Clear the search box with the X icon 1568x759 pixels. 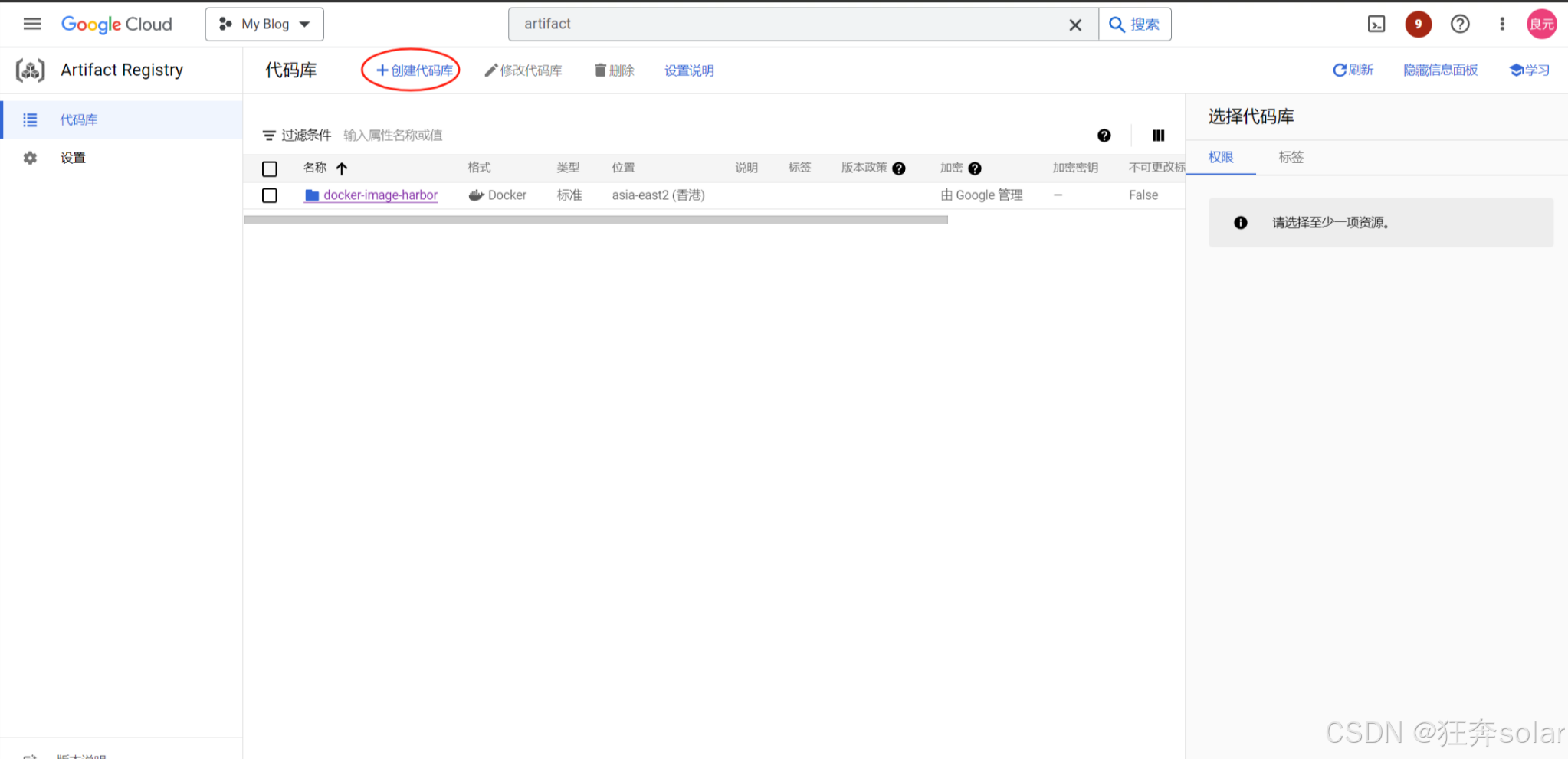pyautogui.click(x=1075, y=25)
